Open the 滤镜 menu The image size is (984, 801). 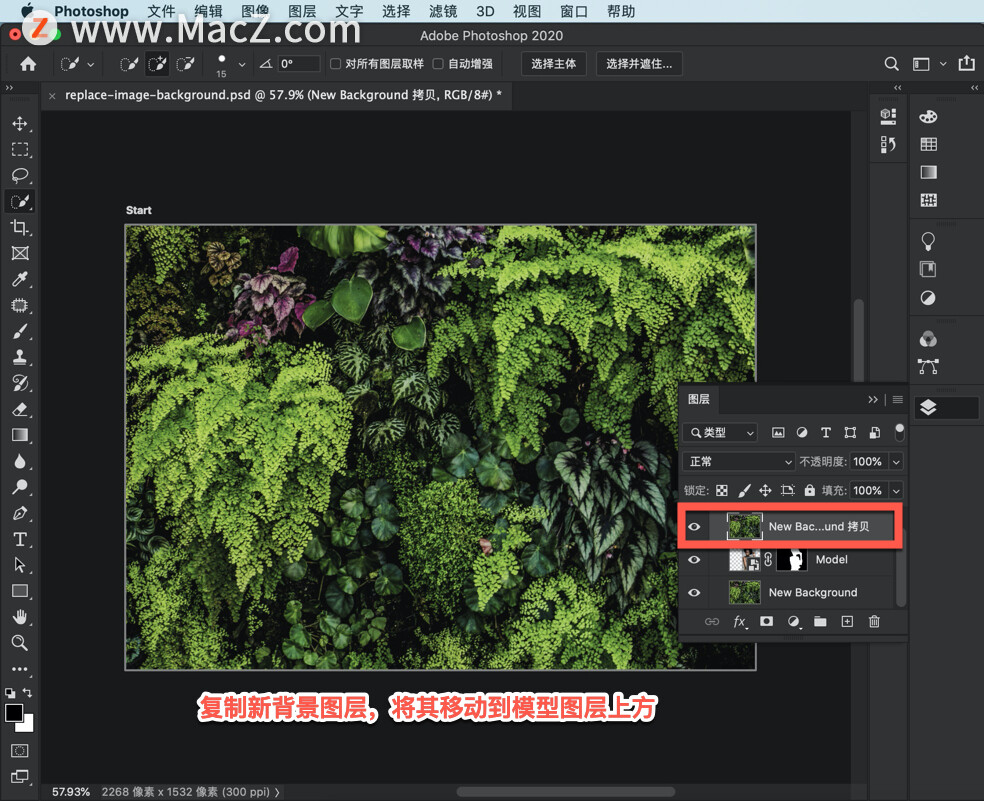(442, 12)
